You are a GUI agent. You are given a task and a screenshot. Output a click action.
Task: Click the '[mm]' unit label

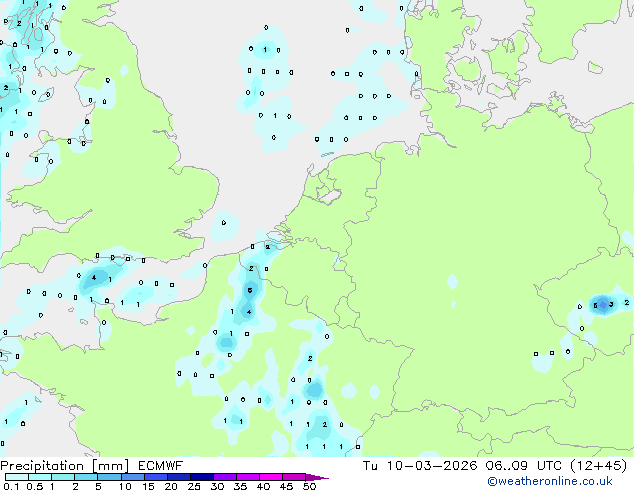110,466
